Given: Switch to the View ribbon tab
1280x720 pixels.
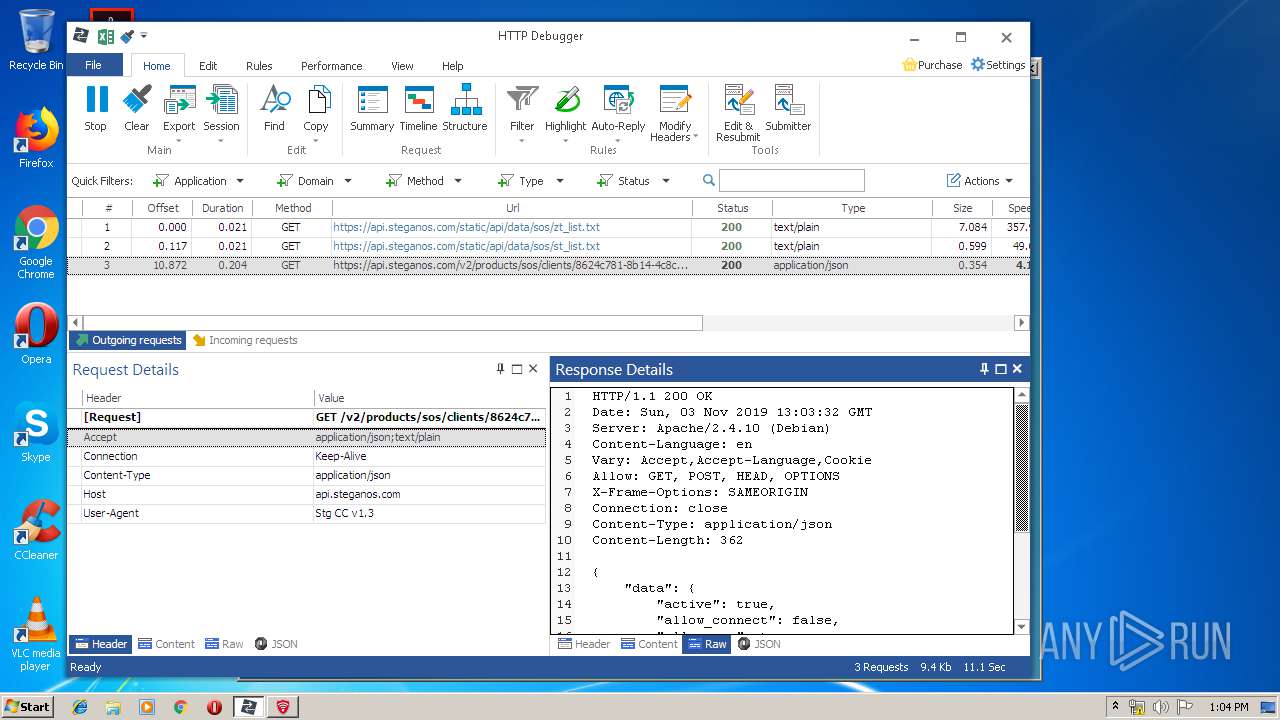Looking at the screenshot, I should click(x=402, y=66).
